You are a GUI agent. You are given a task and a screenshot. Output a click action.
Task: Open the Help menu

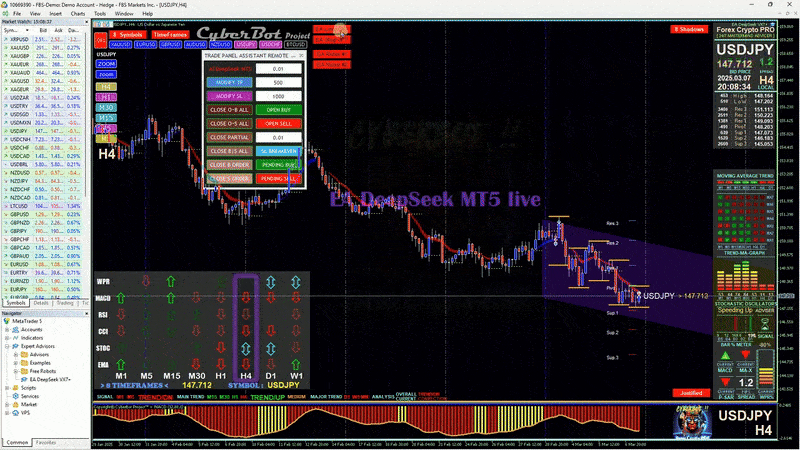(147, 13)
